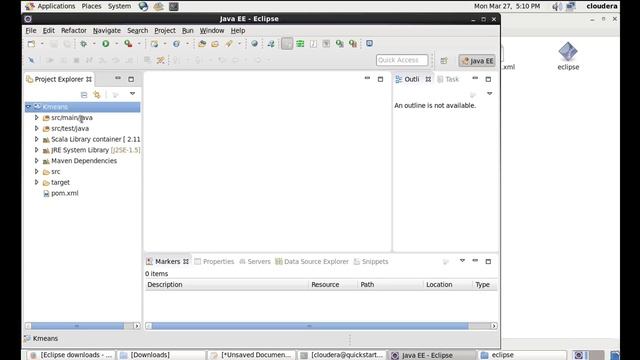Viewport: 640px width, 360px height.
Task: Click the Open Perspective icon beside Java EE
Action: (x=444, y=61)
